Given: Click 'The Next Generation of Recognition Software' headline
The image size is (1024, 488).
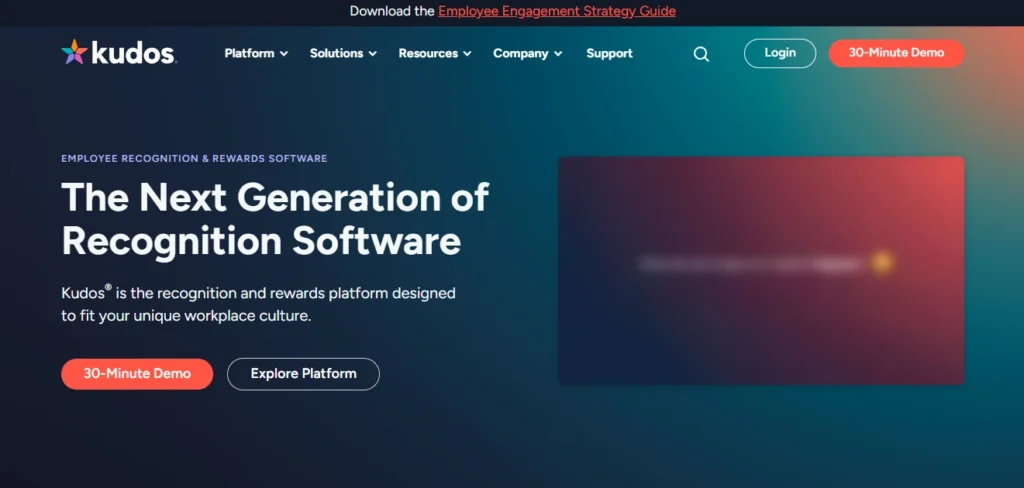Looking at the screenshot, I should 275,218.
